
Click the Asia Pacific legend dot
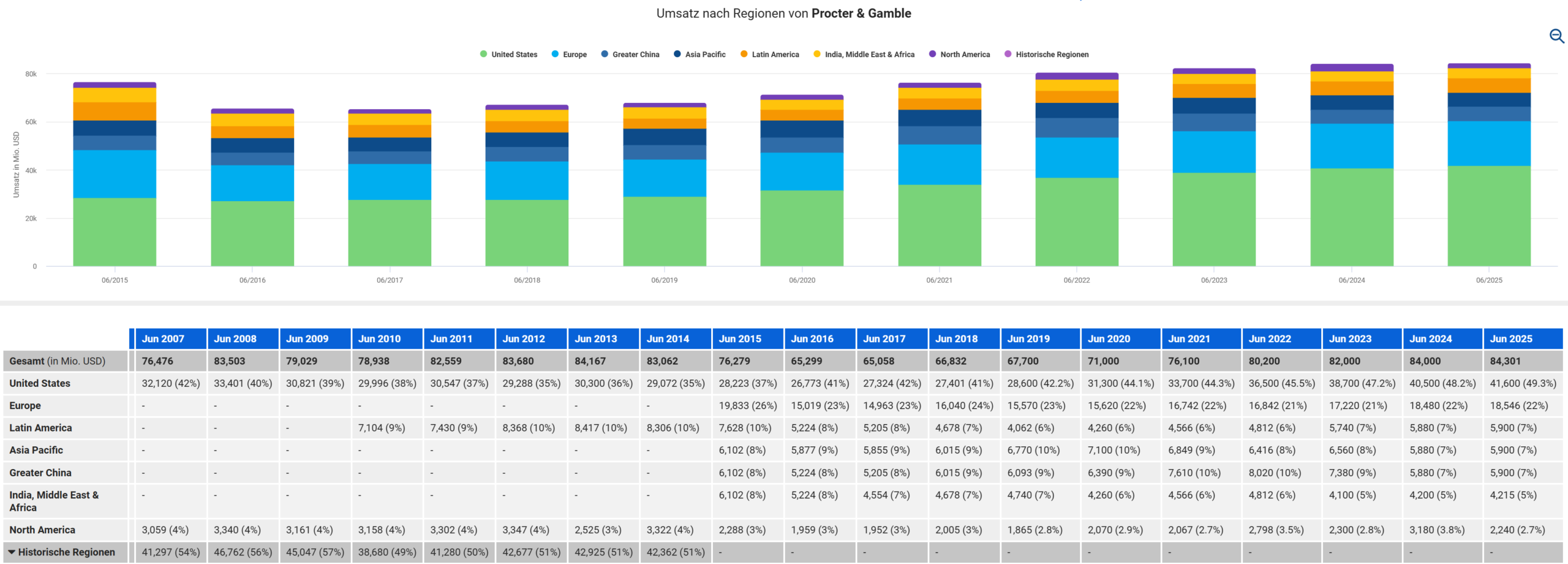click(677, 54)
